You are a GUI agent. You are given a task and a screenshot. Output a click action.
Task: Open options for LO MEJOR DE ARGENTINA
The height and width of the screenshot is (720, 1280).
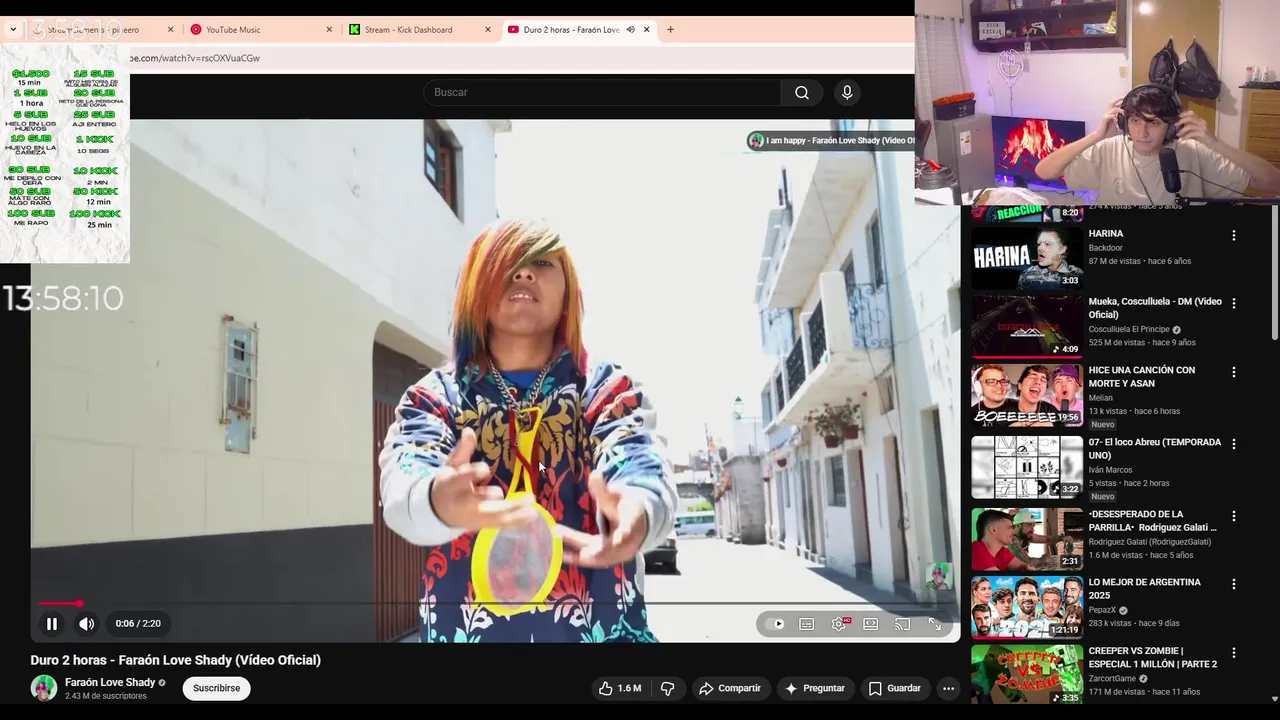pyautogui.click(x=1233, y=584)
